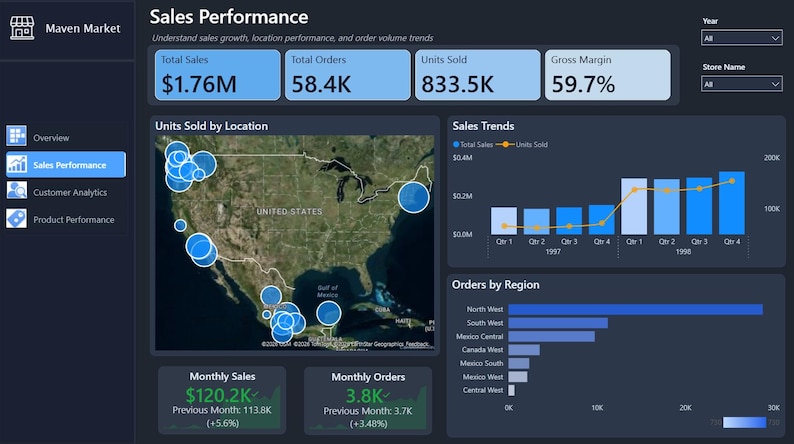Select the Central West region bar
794x444 pixels.
511,390
